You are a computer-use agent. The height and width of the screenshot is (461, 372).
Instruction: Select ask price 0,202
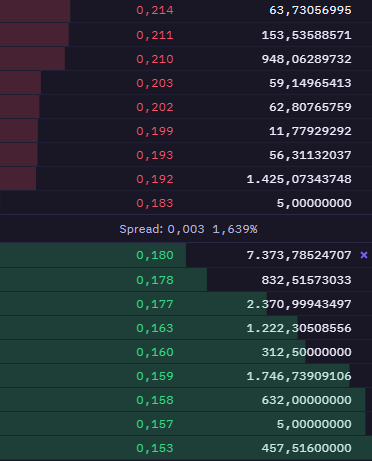(x=155, y=107)
